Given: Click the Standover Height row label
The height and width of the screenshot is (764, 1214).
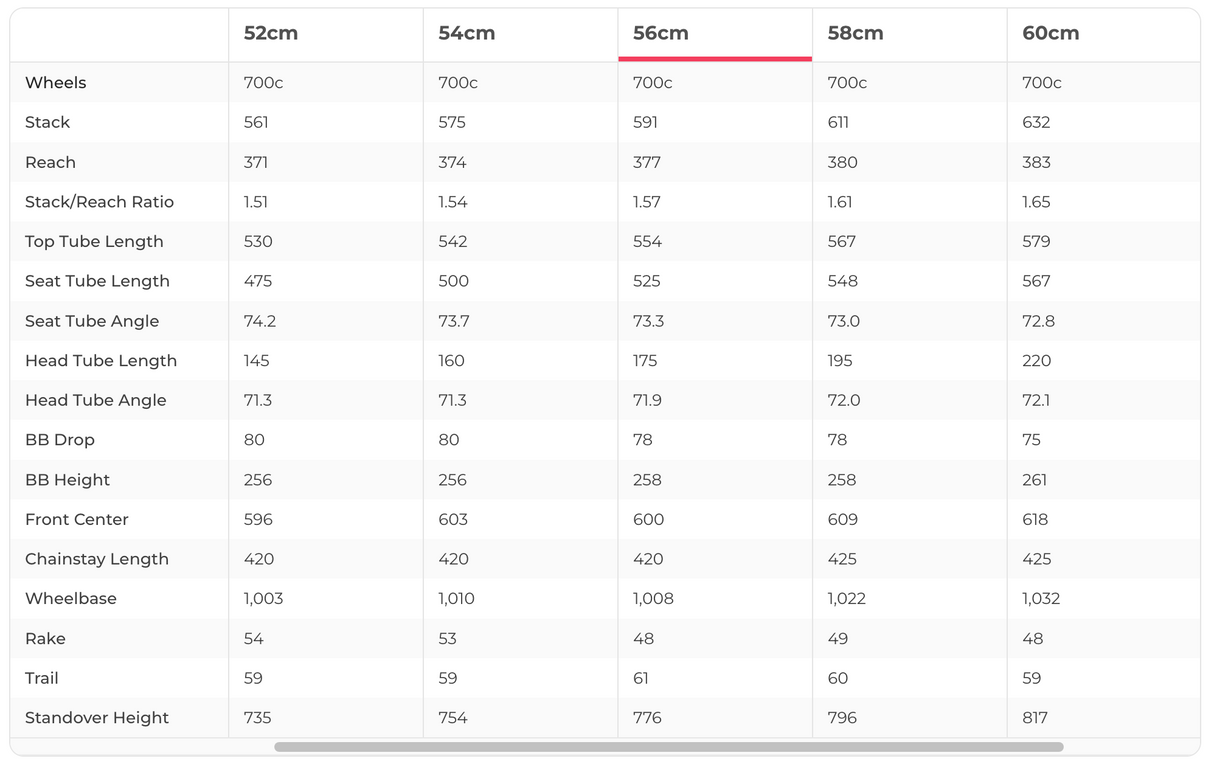Looking at the screenshot, I should click(97, 718).
